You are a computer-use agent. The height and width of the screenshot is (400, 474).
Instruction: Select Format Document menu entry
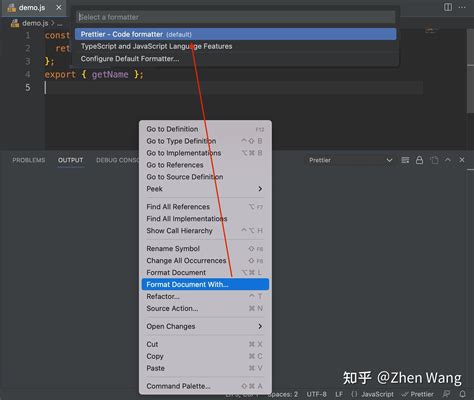[205, 273]
